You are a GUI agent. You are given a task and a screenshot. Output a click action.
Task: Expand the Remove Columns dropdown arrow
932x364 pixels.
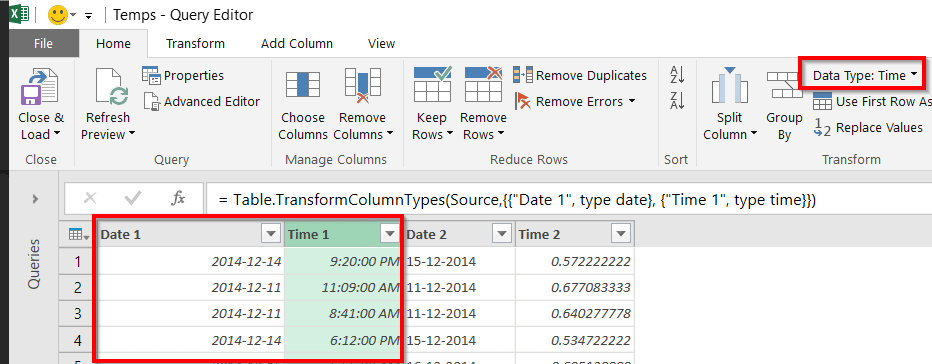[389, 134]
